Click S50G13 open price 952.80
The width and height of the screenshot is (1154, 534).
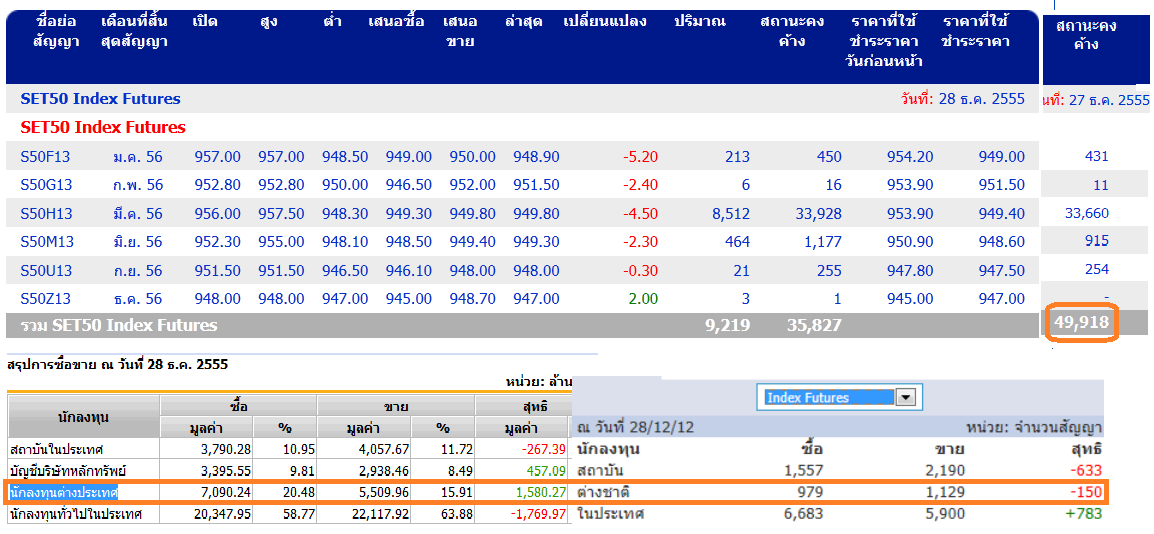coord(218,185)
